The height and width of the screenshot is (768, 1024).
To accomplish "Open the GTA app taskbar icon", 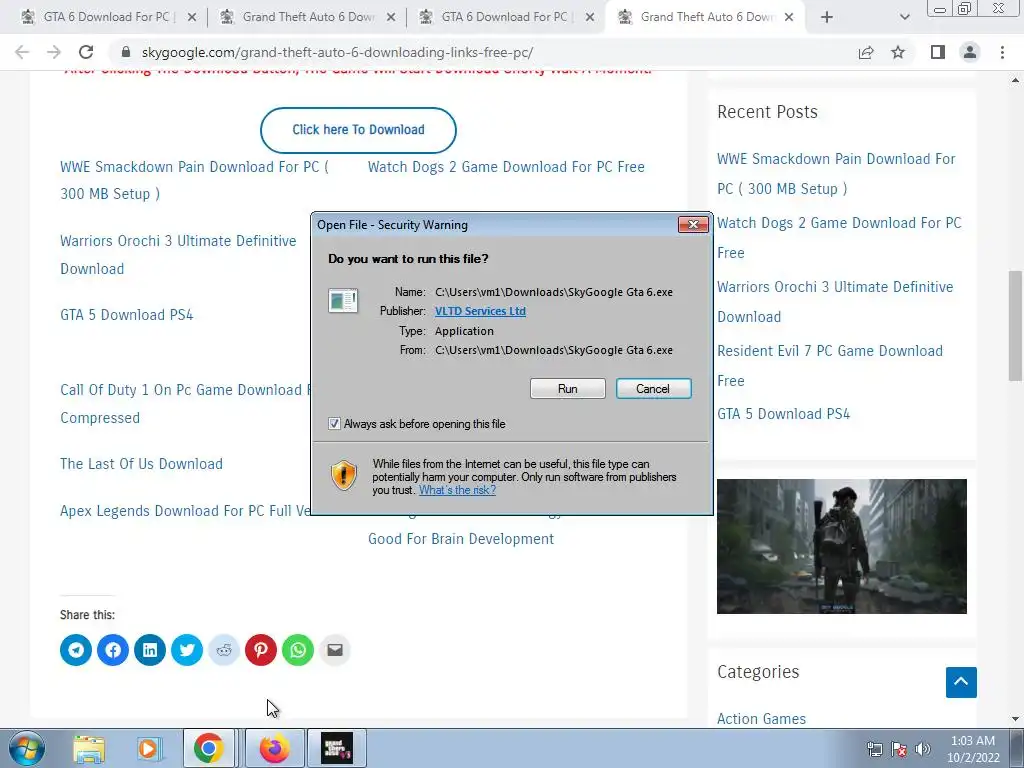I will [337, 748].
